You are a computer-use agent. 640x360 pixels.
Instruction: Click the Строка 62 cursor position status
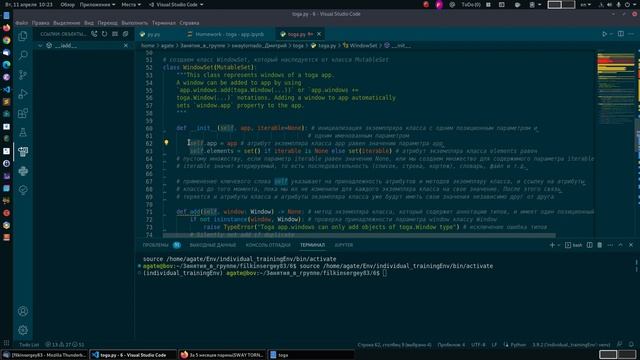point(394,345)
